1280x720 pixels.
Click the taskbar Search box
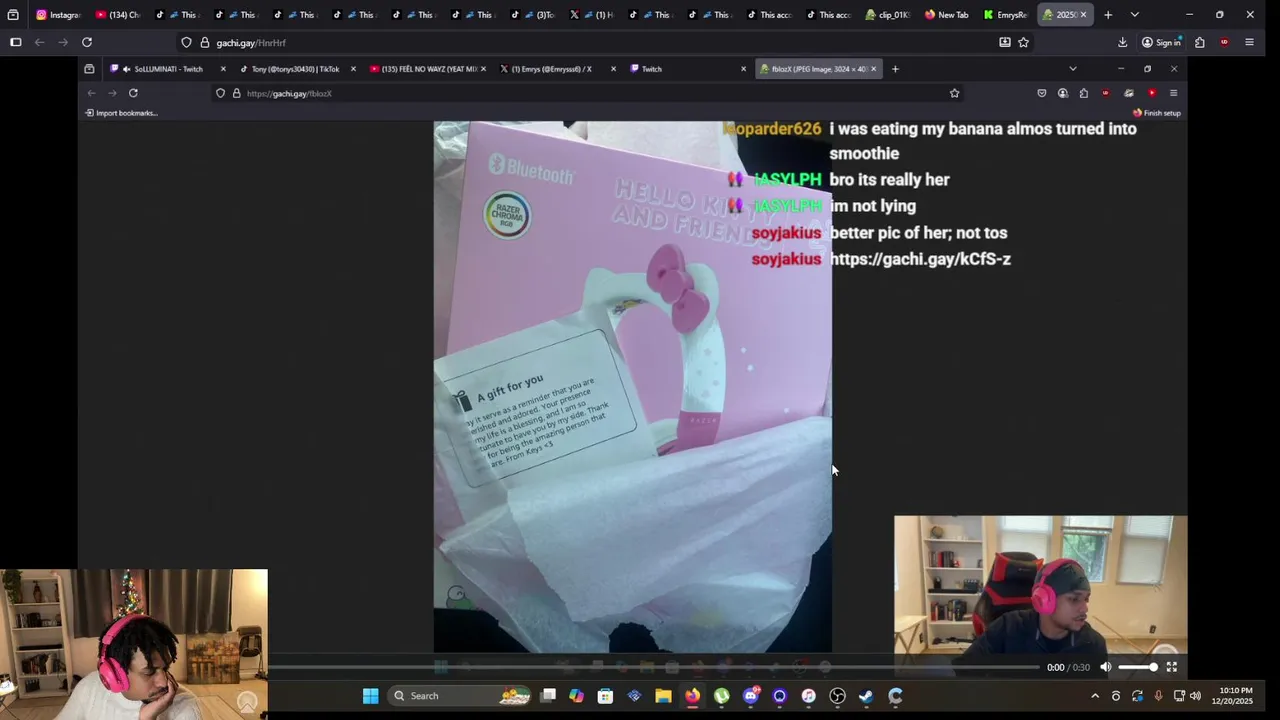click(461, 696)
